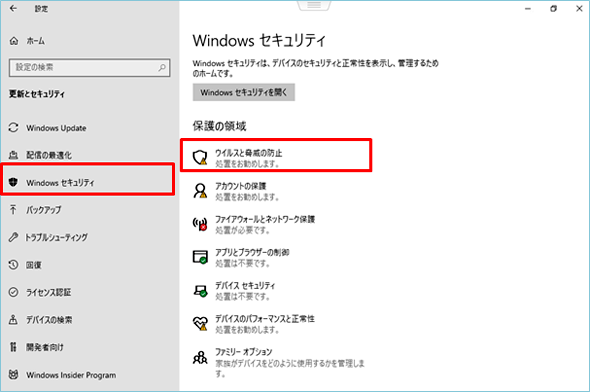This screenshot has width=590, height=392.
Task: Click the バックアップ upload arrow icon
Action: [14, 210]
